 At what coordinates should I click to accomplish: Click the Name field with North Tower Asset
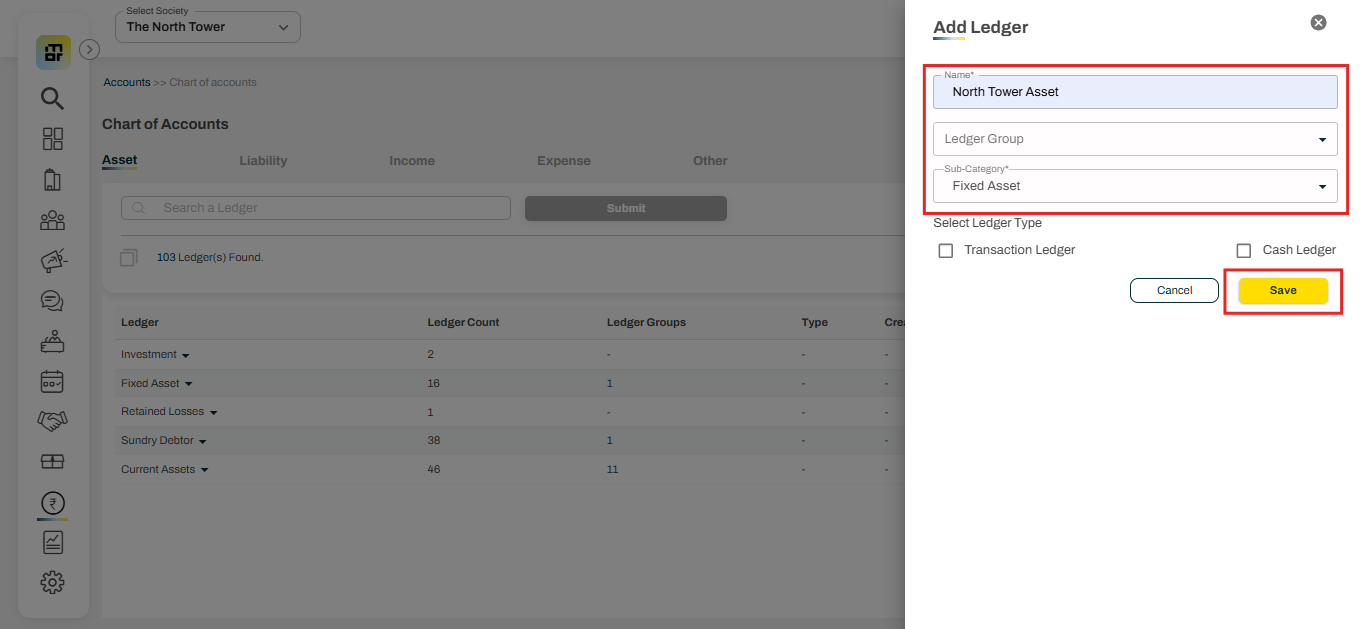pos(1135,92)
